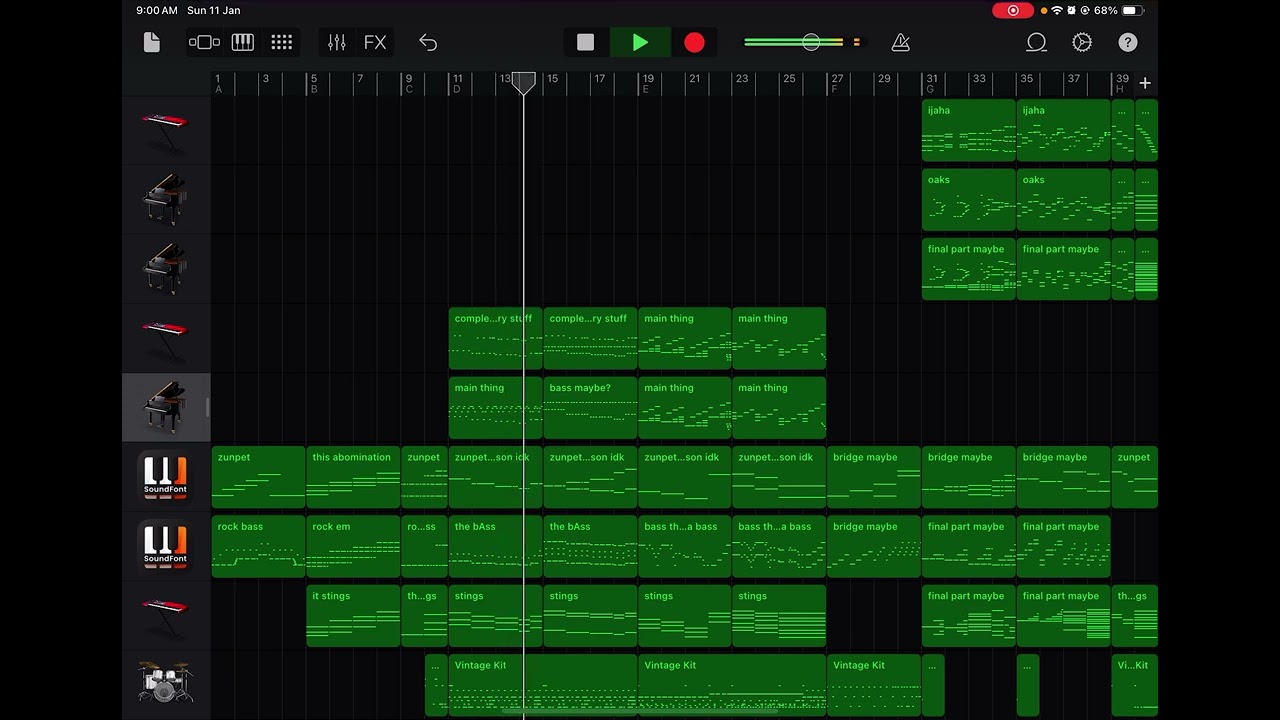
Task: Select the 'bass maybe?' region
Action: click(x=590, y=407)
